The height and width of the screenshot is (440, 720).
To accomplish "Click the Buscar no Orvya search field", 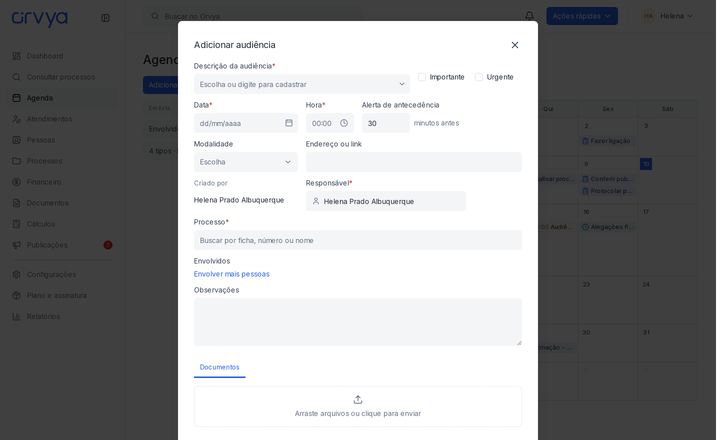I will (x=254, y=16).
